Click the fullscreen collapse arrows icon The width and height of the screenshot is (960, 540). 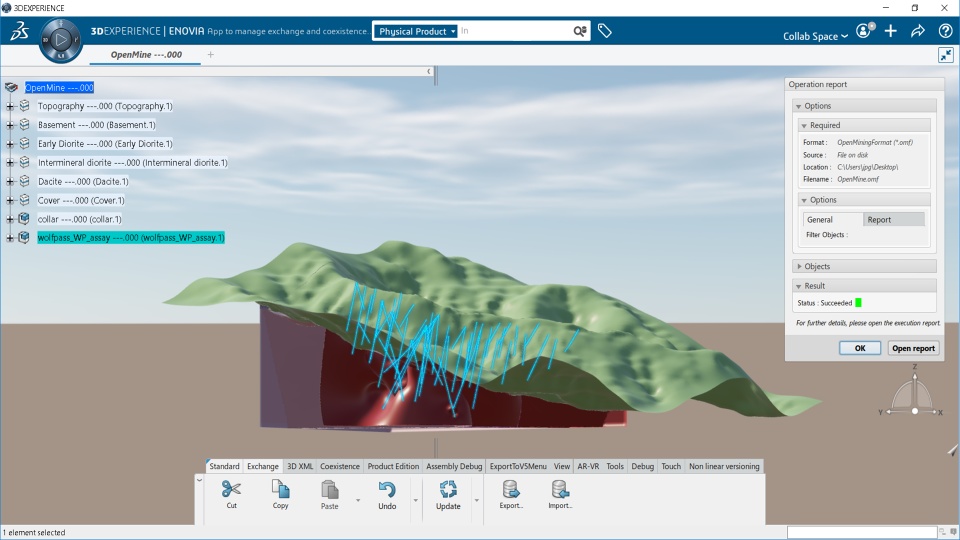945,55
